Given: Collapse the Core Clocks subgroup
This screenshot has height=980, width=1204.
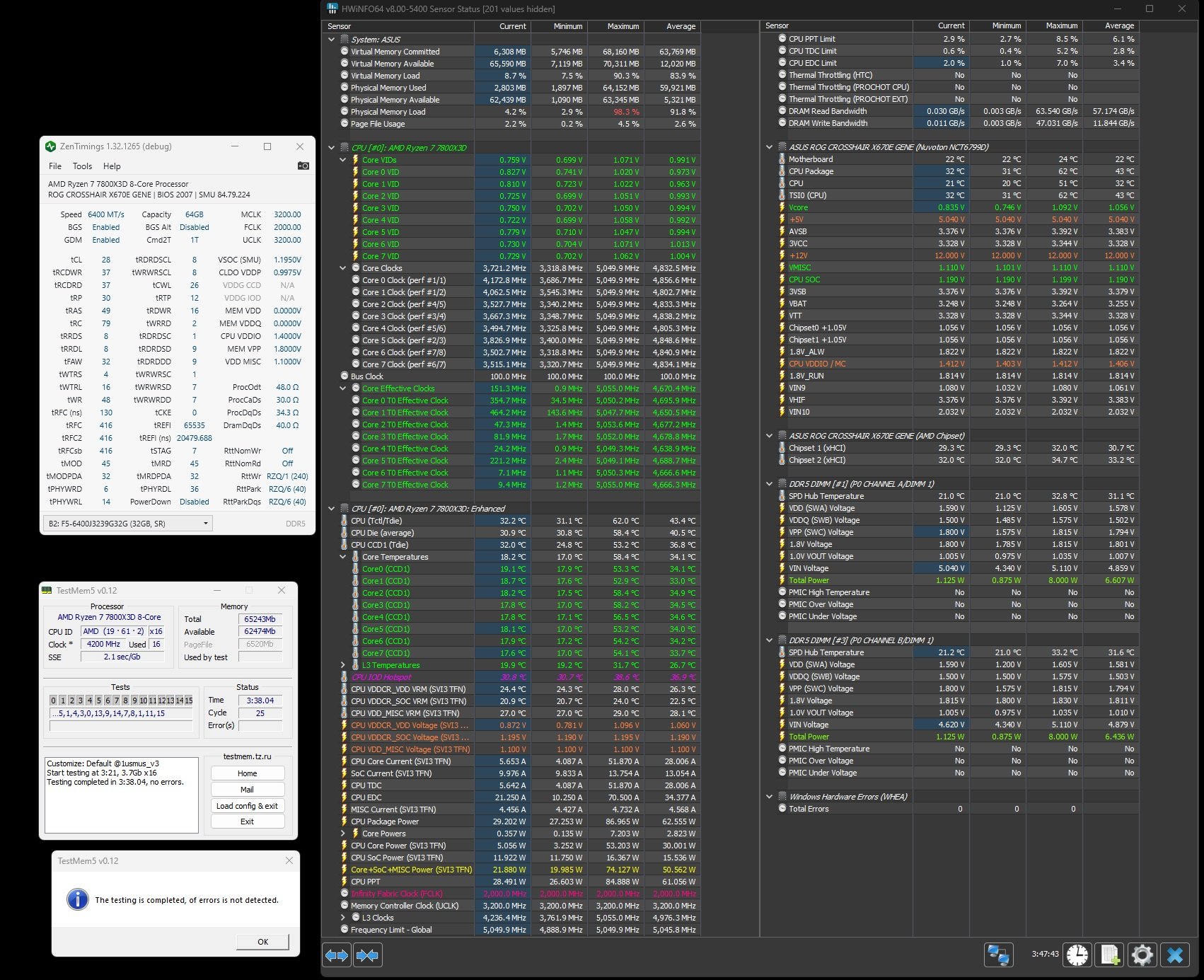Looking at the screenshot, I should 343,268.
